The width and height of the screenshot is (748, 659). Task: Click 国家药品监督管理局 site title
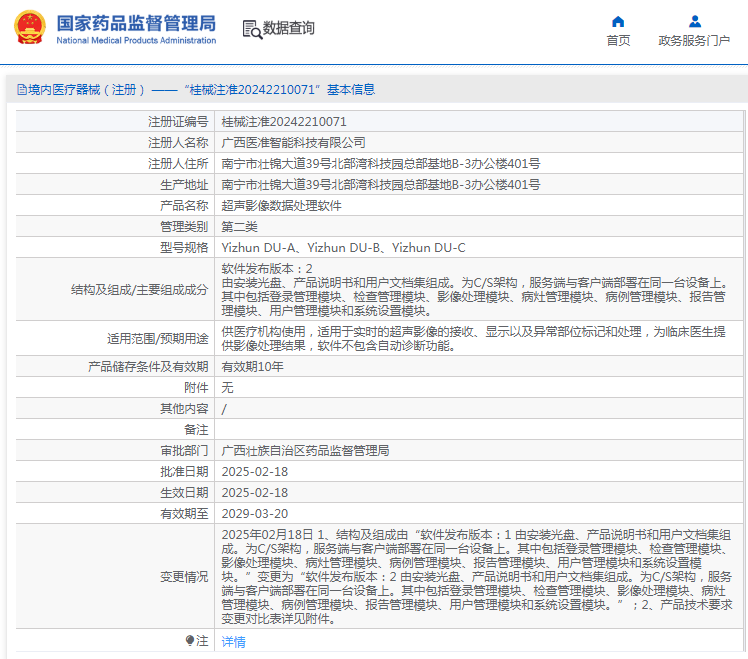click(x=136, y=23)
